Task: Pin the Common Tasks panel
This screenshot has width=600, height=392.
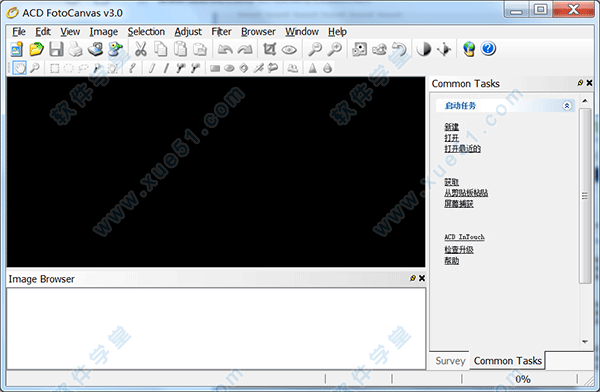Action: coord(580,83)
